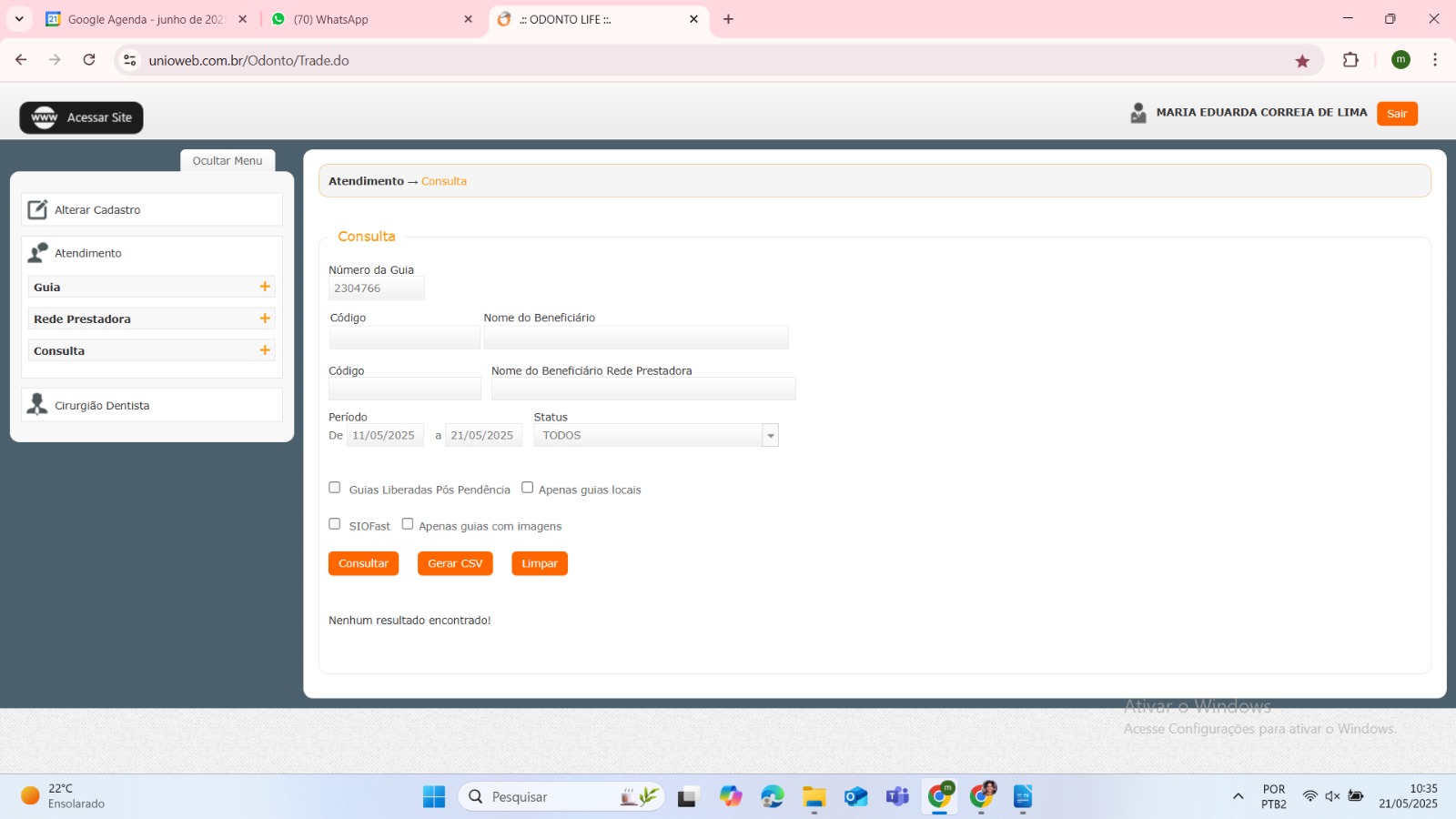Click the muted volume tray icon
Viewport: 1456px width, 819px height.
point(1332,796)
